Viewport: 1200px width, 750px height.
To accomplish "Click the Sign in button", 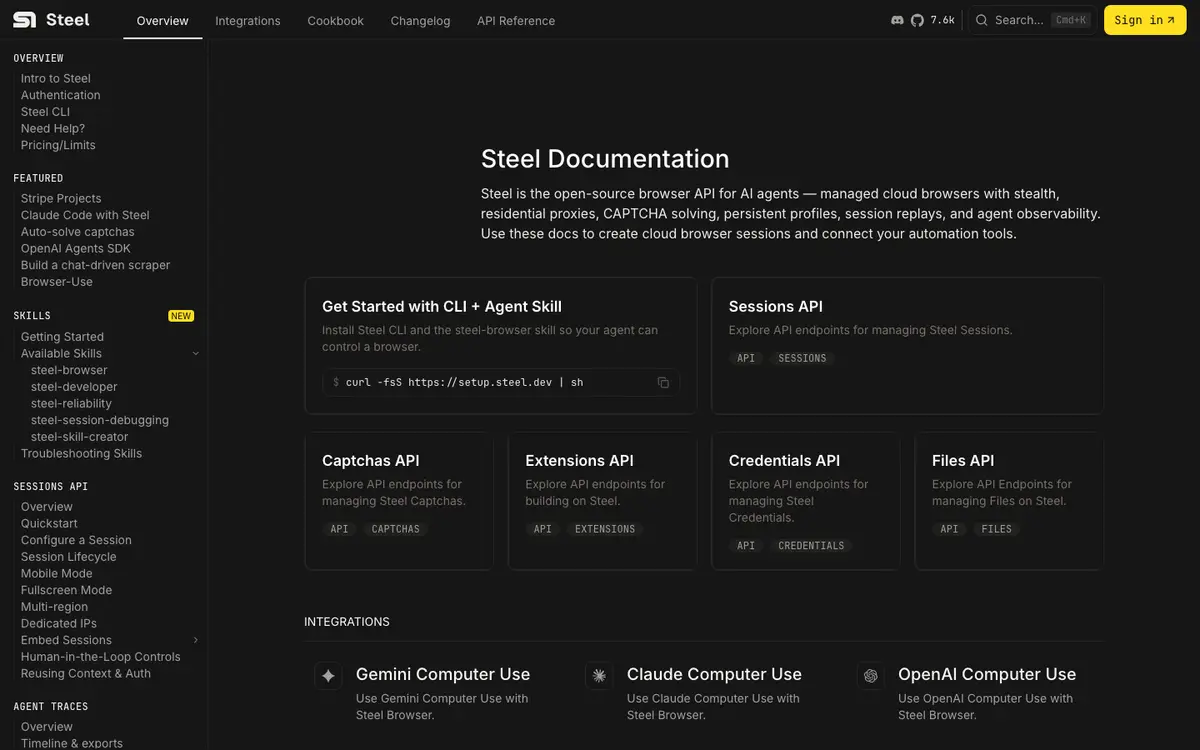I will (x=1145, y=20).
